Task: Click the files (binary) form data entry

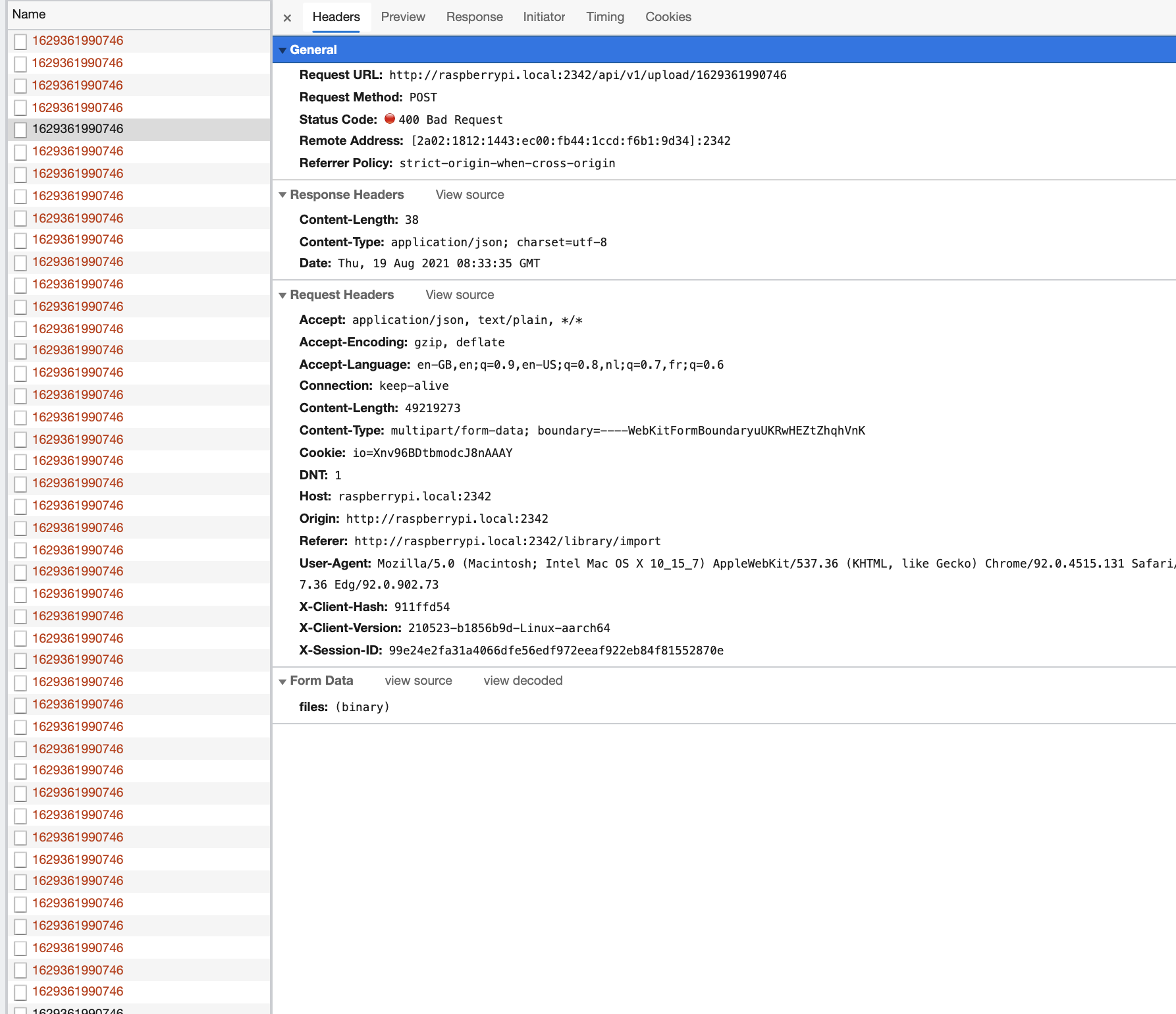Action: tap(344, 707)
